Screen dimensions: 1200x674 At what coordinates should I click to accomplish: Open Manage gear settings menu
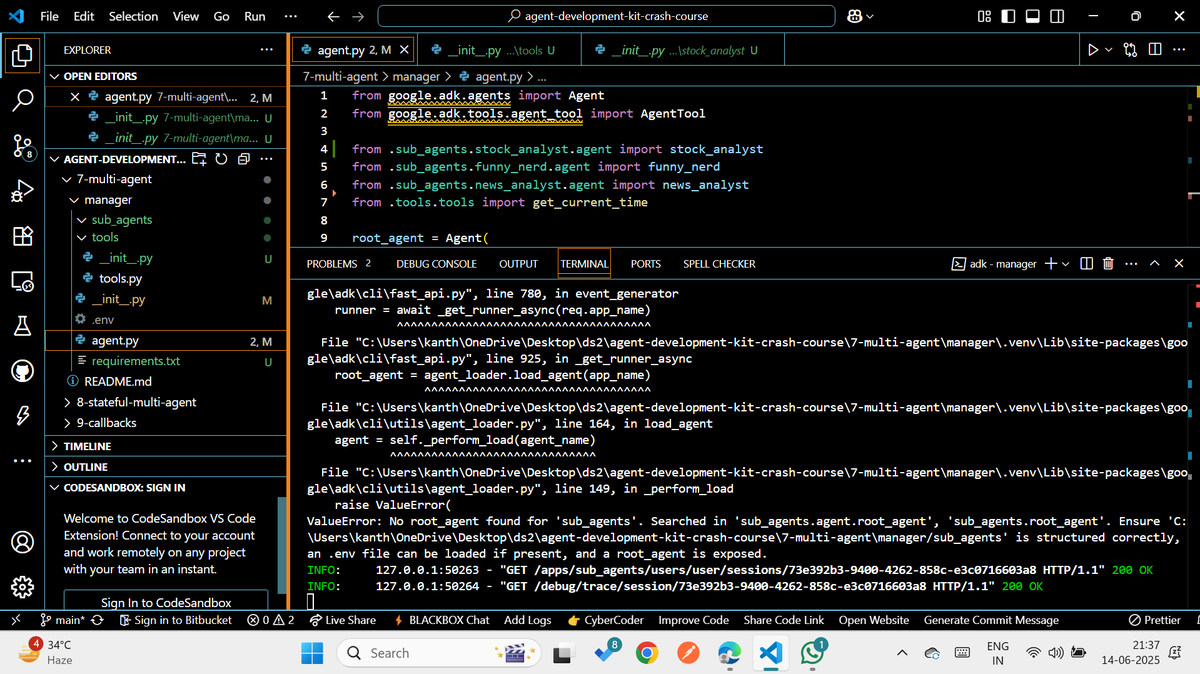coord(22,587)
